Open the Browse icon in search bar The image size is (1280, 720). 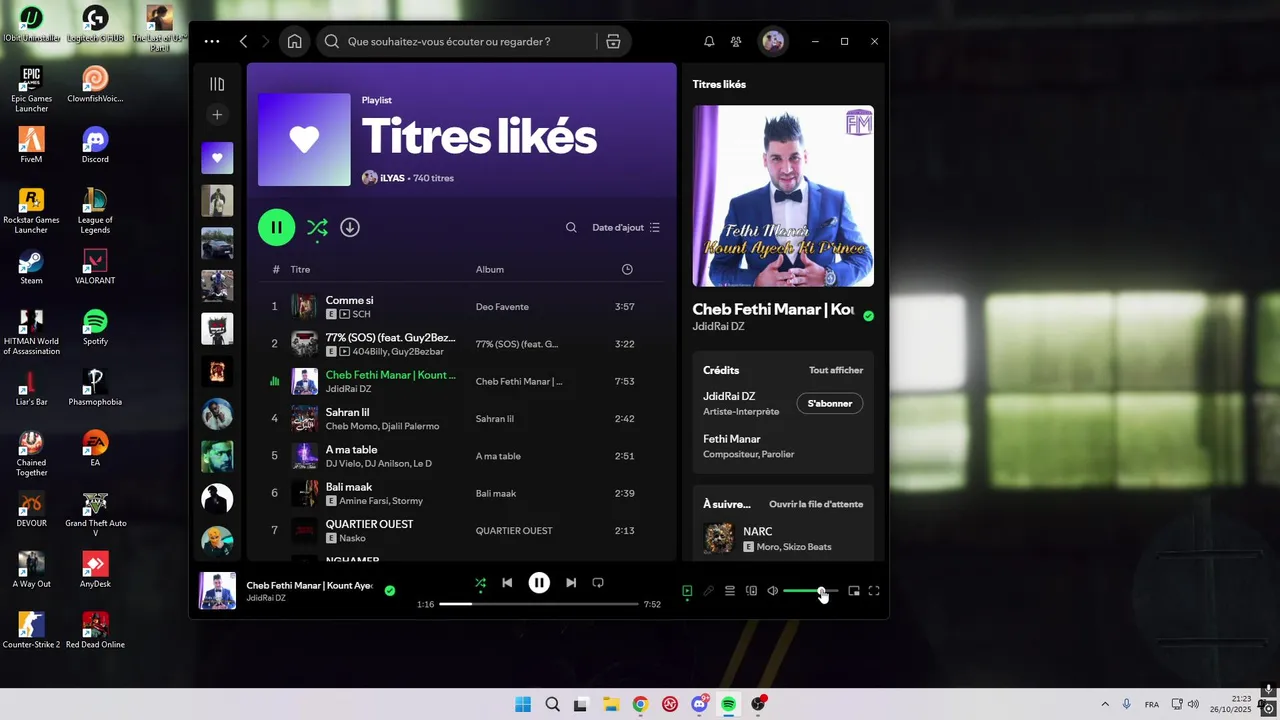click(613, 42)
